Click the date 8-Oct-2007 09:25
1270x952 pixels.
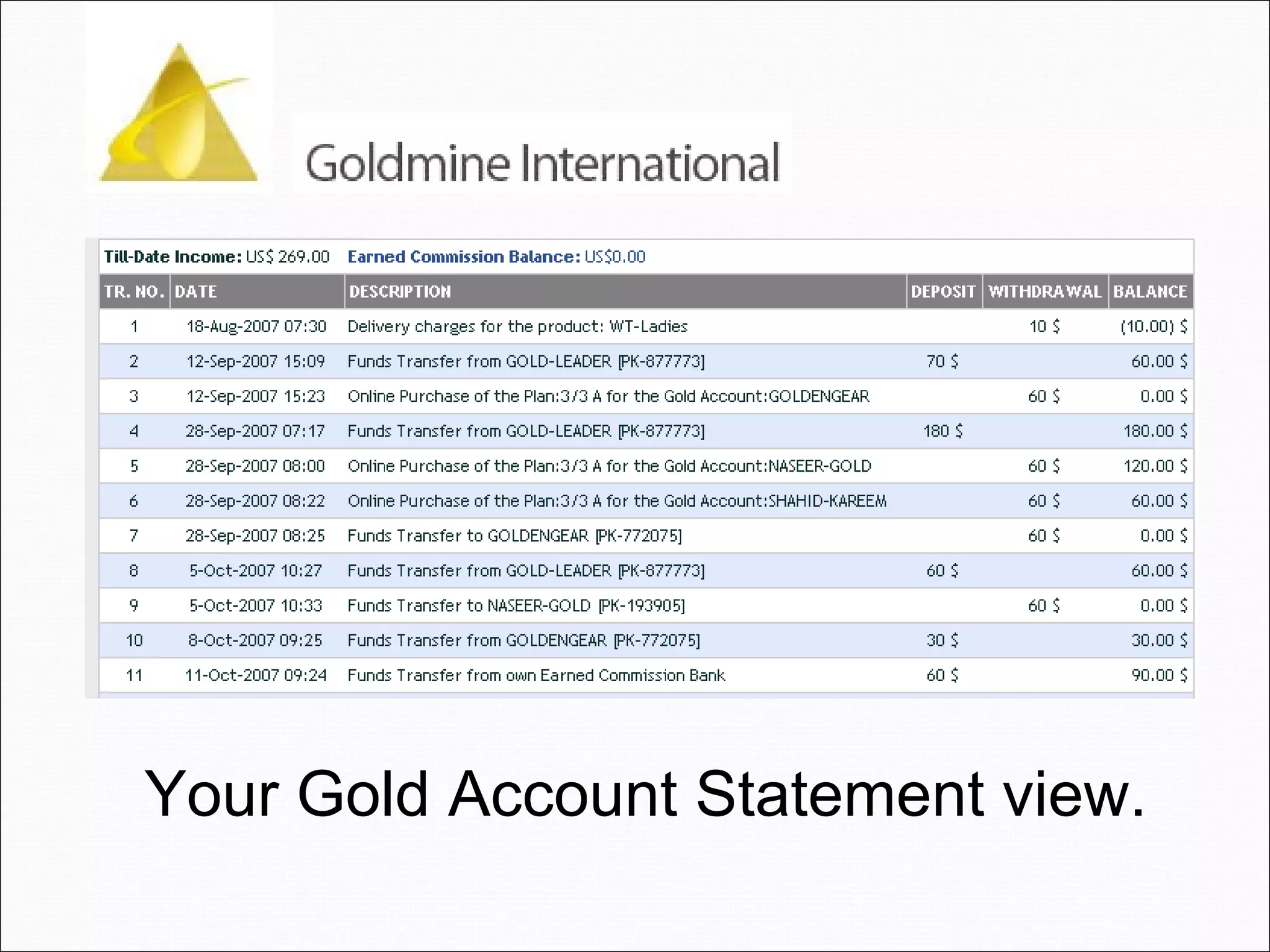point(255,640)
